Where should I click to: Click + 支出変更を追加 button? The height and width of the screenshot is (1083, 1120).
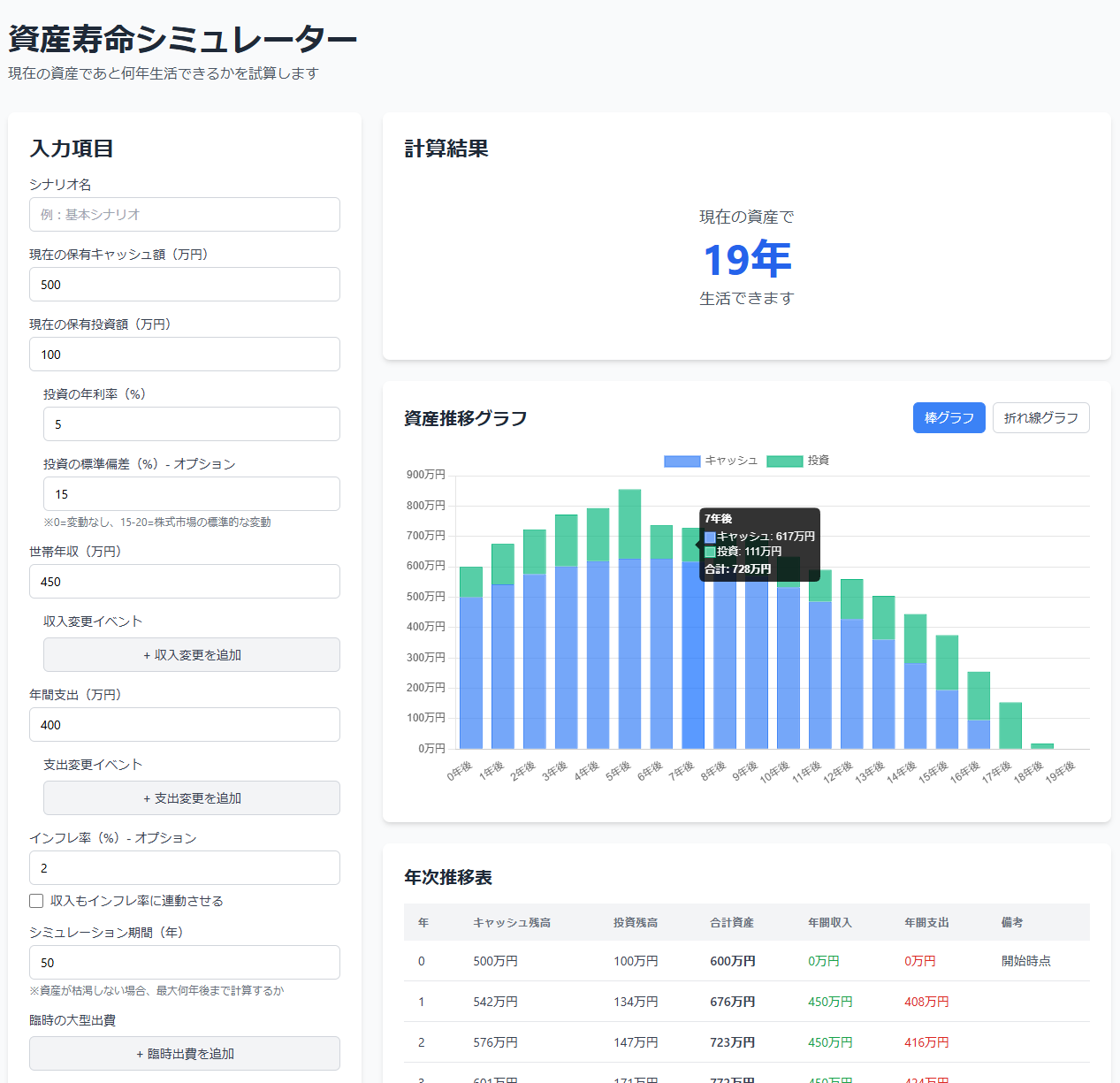(x=192, y=798)
